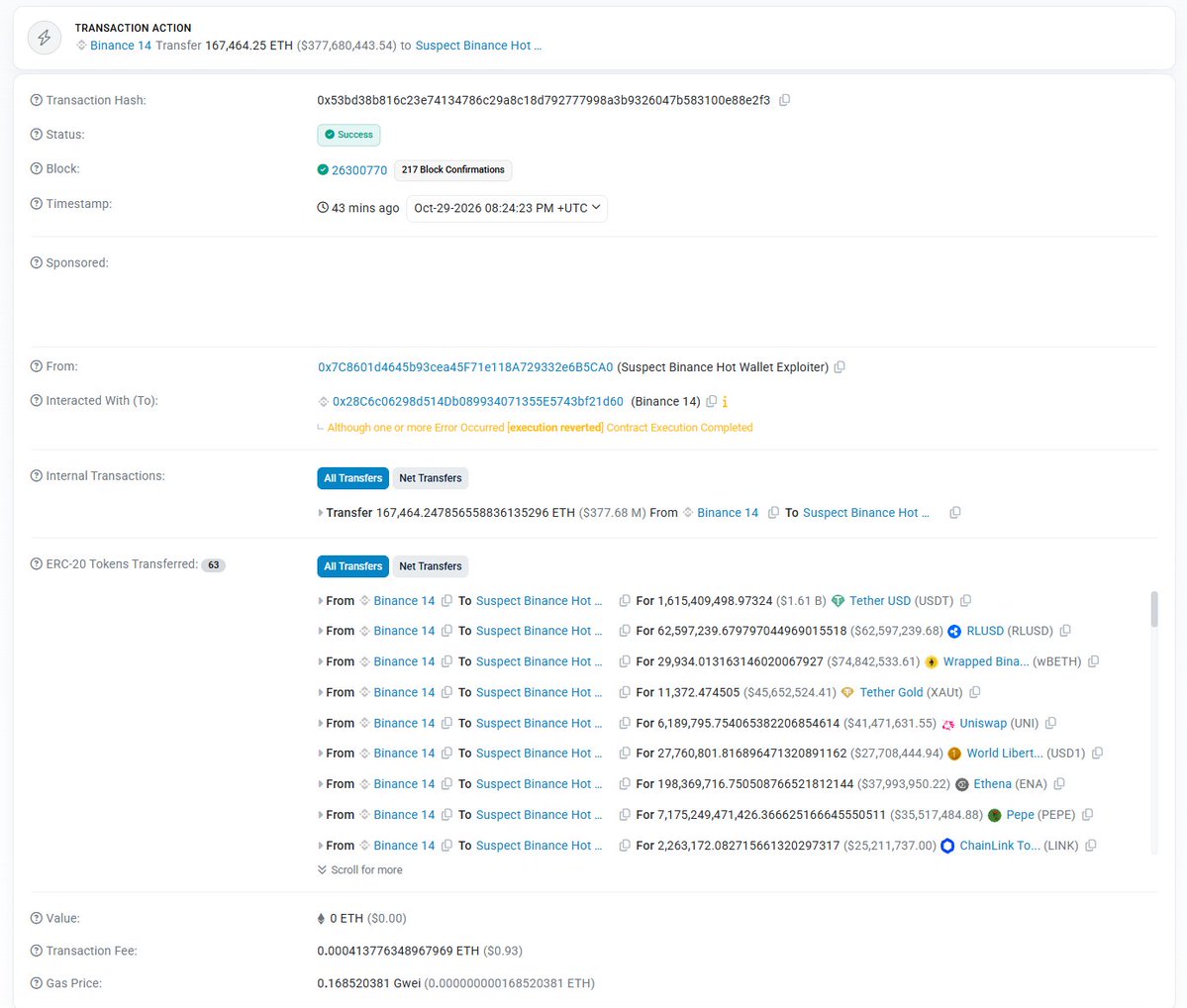Open the Uniswap (UNI) token link
Screen dimensions: 1187x1008
(x=983, y=723)
